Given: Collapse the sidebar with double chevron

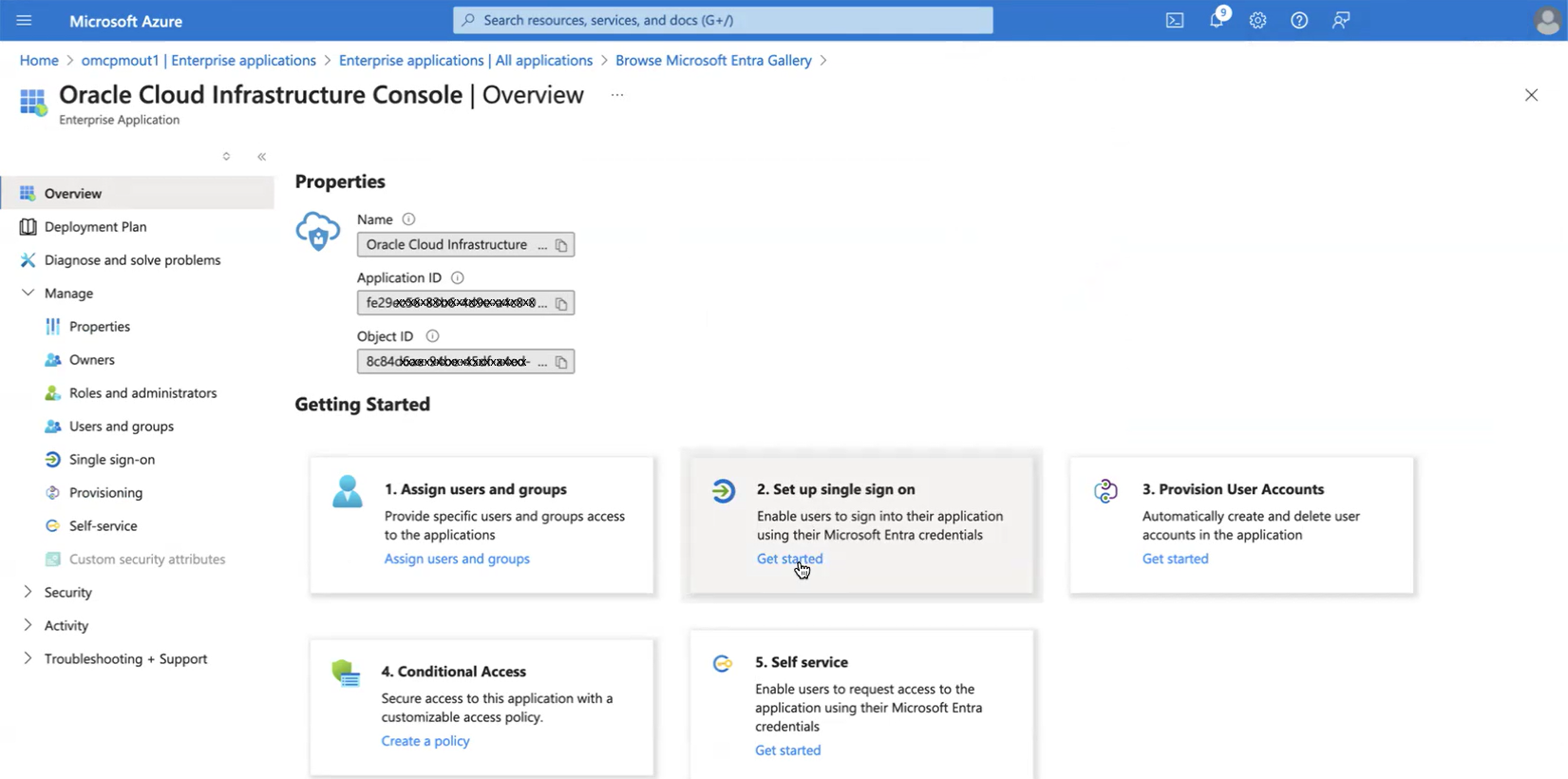Looking at the screenshot, I should pyautogui.click(x=262, y=157).
